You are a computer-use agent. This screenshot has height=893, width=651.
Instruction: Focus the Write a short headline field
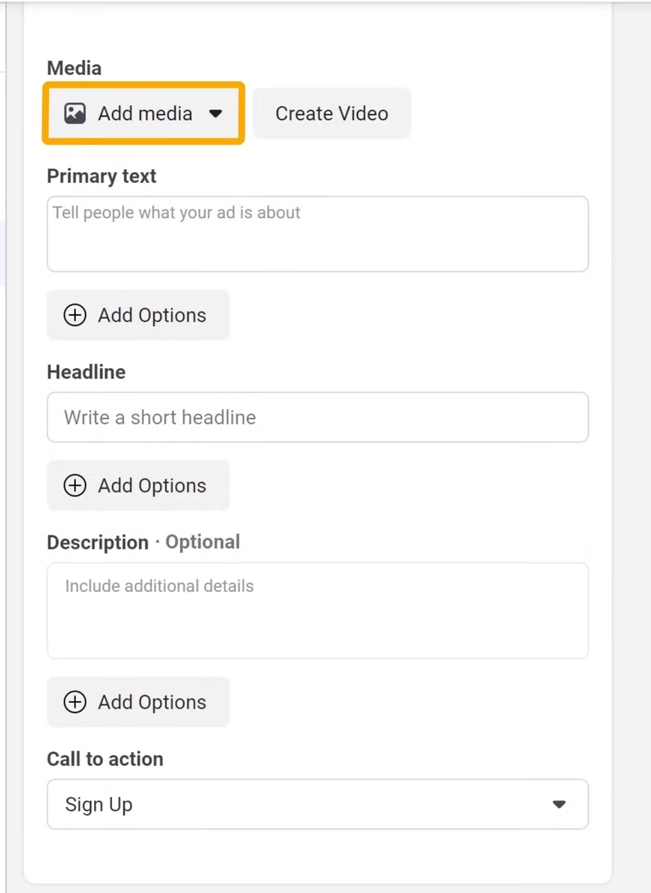click(317, 417)
